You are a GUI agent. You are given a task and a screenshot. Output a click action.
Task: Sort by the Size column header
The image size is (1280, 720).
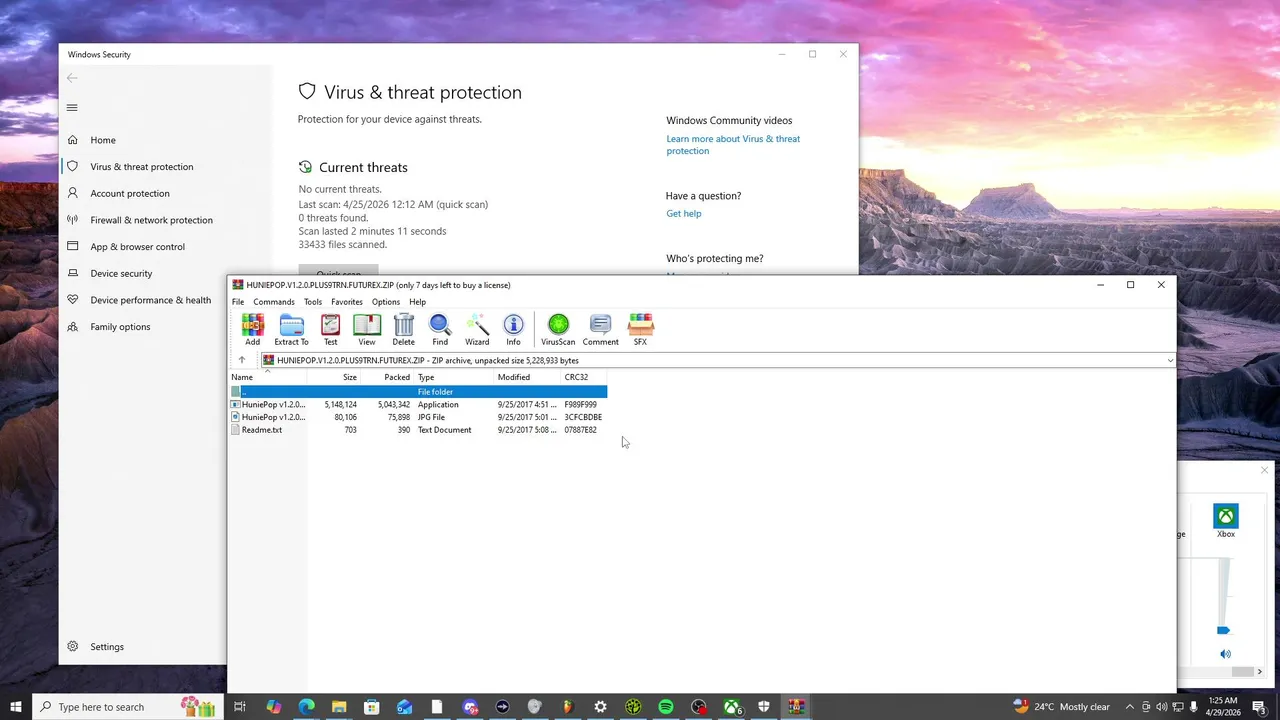[334, 377]
